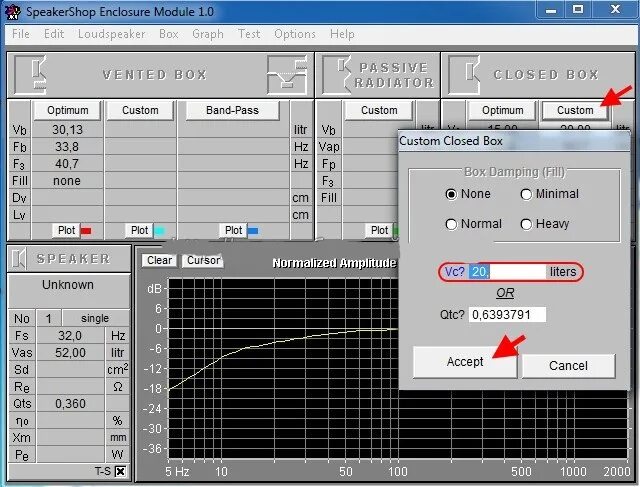Click Custom button under Closed Box
The image size is (640, 487).
click(575, 110)
